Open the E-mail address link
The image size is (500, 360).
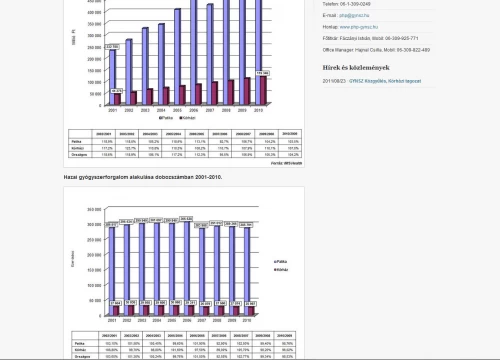pos(354,15)
